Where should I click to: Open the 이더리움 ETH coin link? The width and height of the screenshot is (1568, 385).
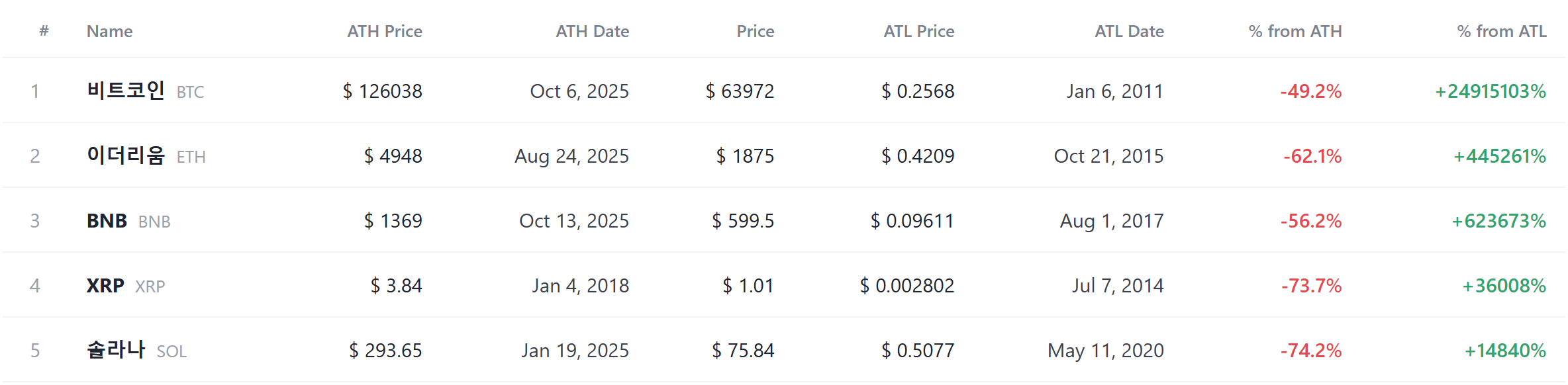[x=146, y=155]
